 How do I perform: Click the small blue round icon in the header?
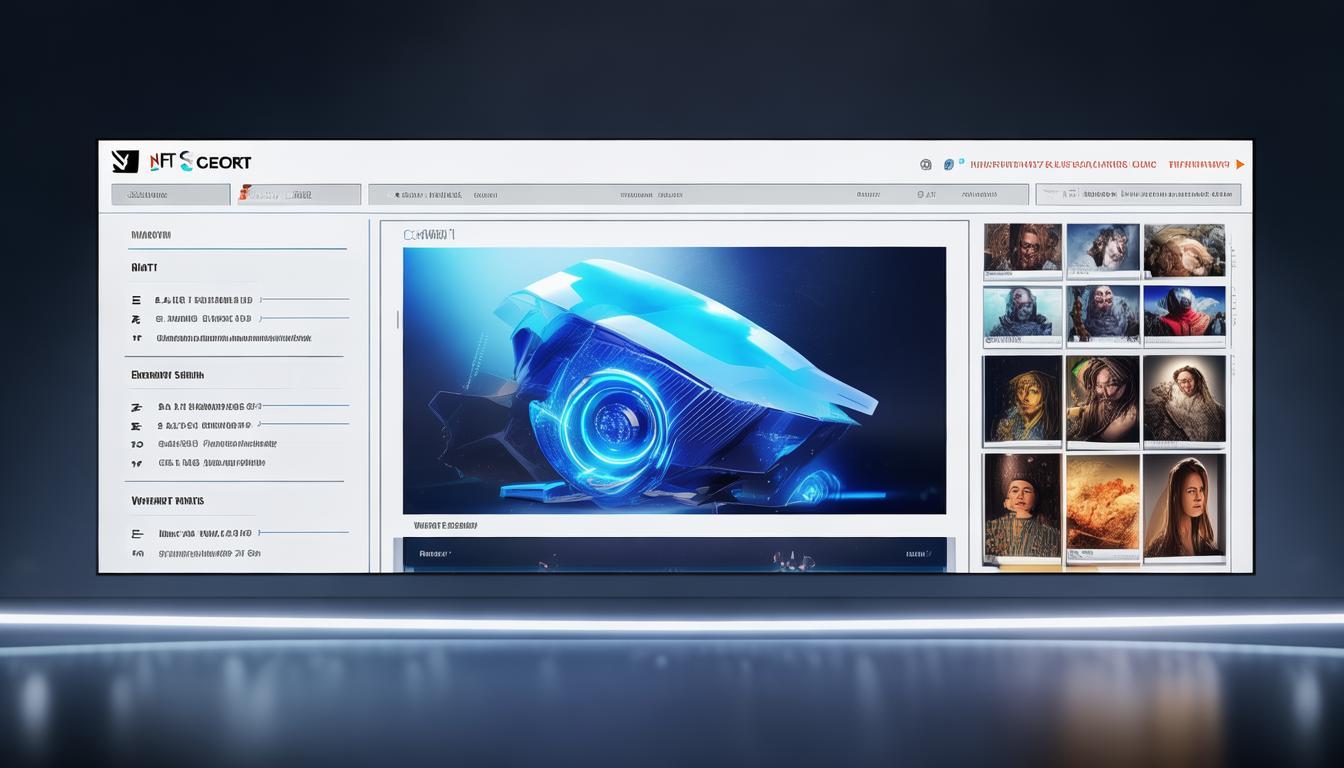tap(949, 163)
